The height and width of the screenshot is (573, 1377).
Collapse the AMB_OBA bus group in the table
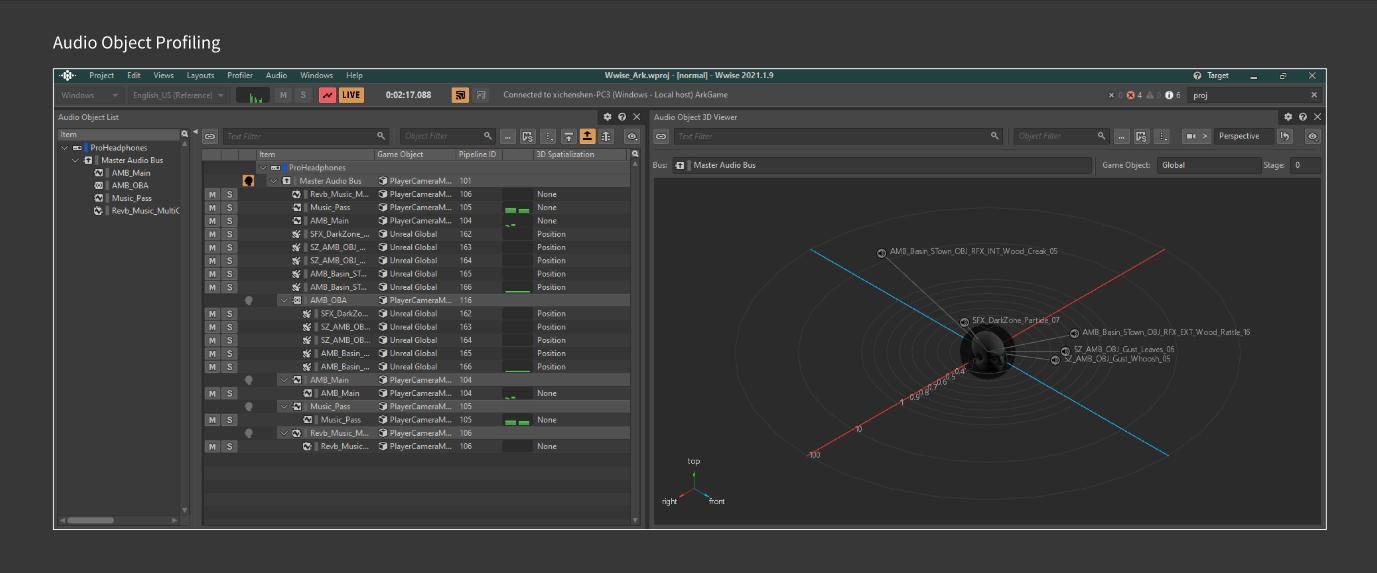284,300
